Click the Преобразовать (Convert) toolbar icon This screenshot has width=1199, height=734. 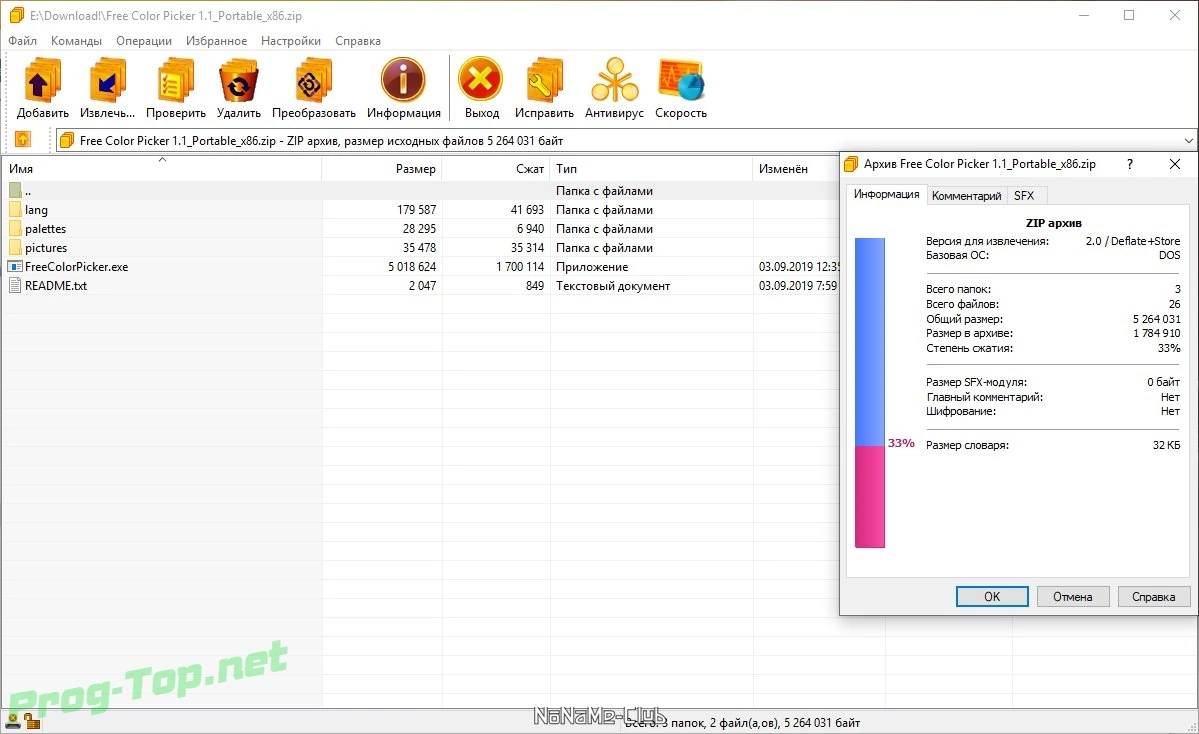pos(314,81)
